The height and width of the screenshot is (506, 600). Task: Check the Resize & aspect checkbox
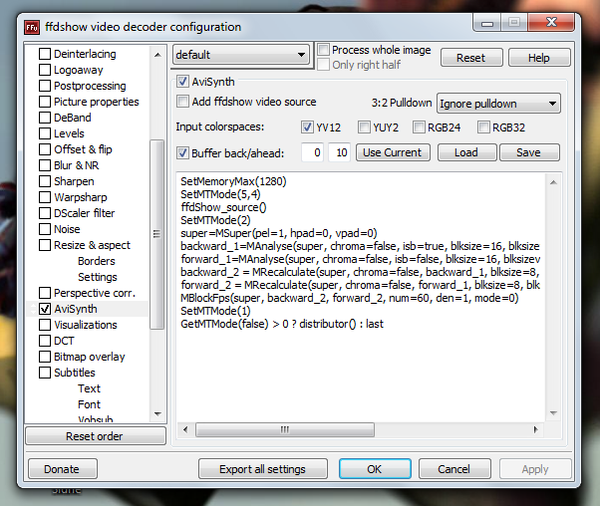point(45,245)
